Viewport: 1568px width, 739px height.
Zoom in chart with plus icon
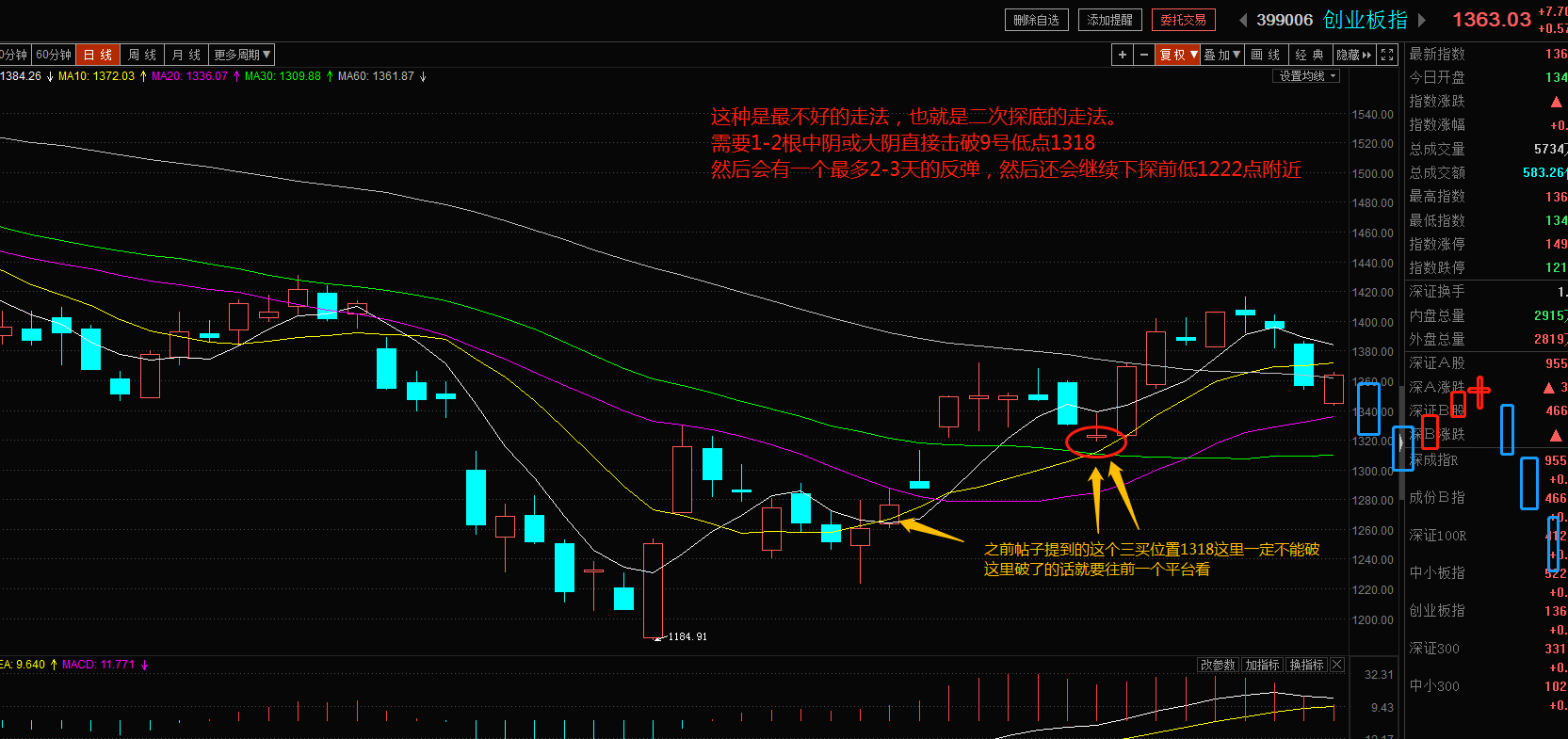(1123, 55)
